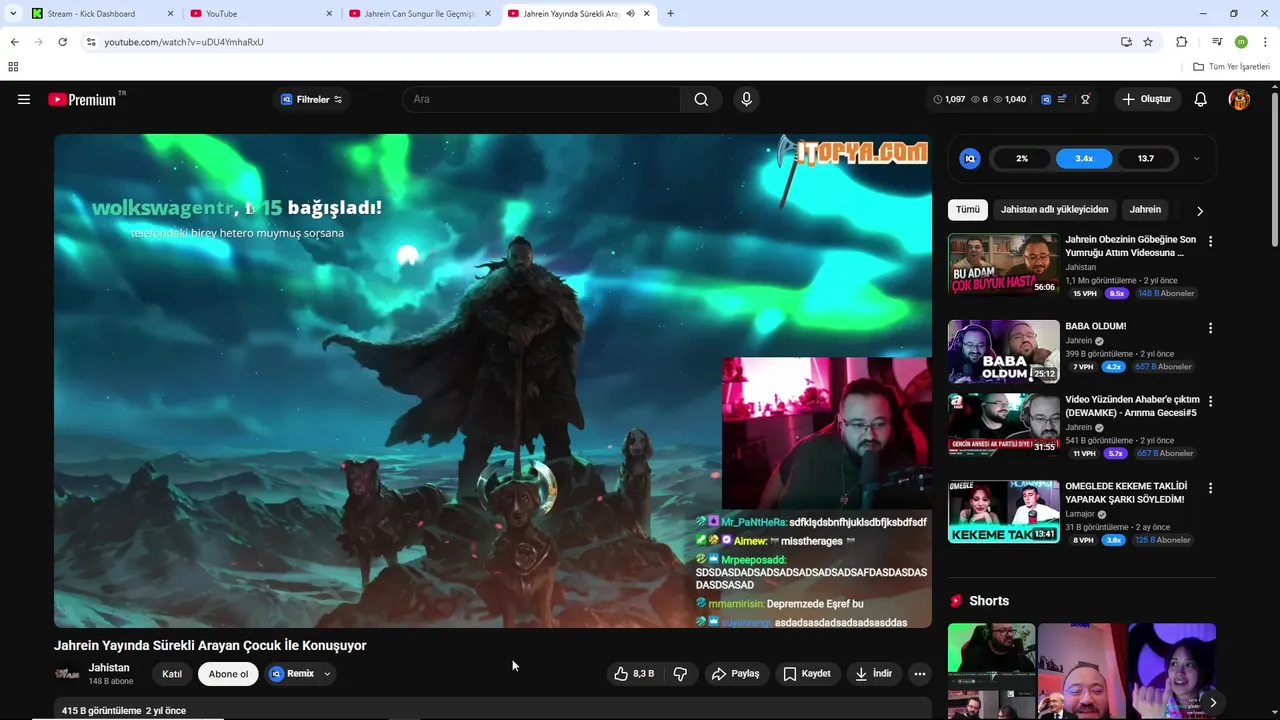Select the 'Jahrein' filter chip
Image resolution: width=1280 pixels, height=720 pixels.
pos(1145,210)
